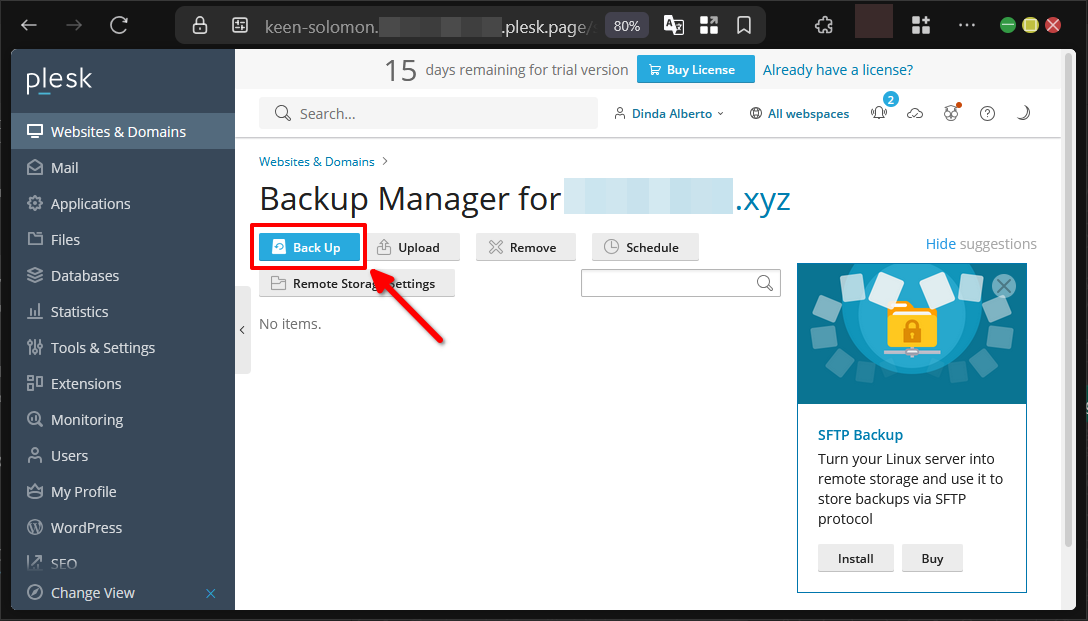Open the browser ellipsis menu
This screenshot has height=621, width=1088.
966,24
